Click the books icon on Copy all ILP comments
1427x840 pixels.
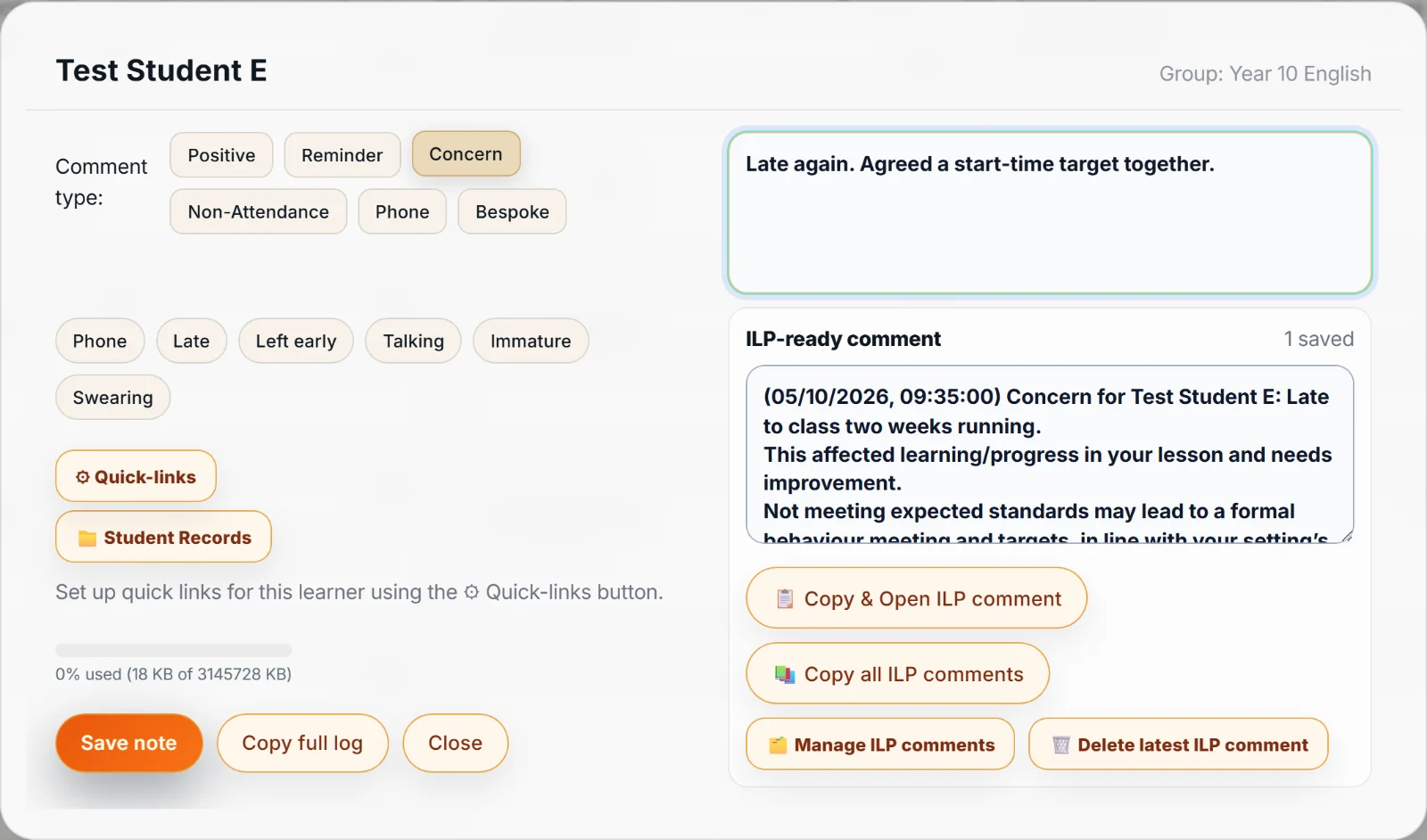tap(785, 674)
